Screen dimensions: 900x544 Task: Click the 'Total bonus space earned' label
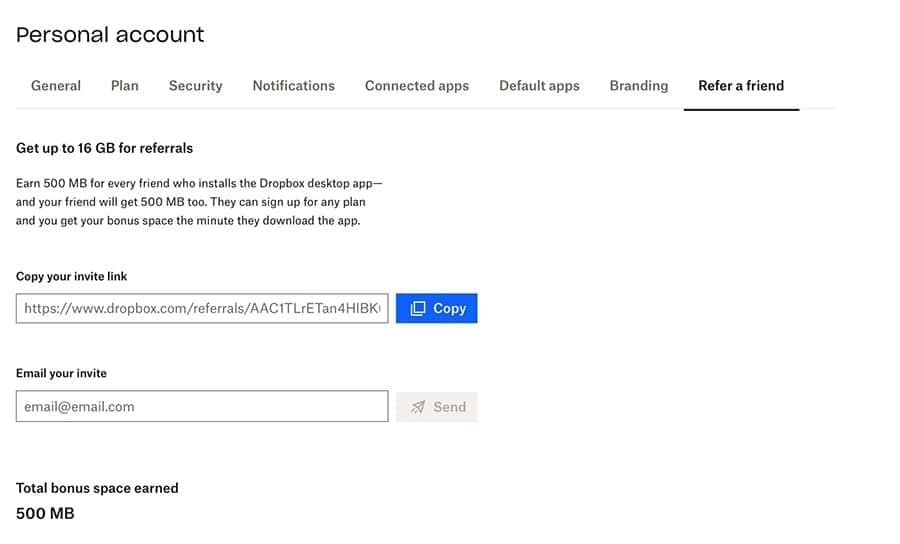tap(97, 488)
